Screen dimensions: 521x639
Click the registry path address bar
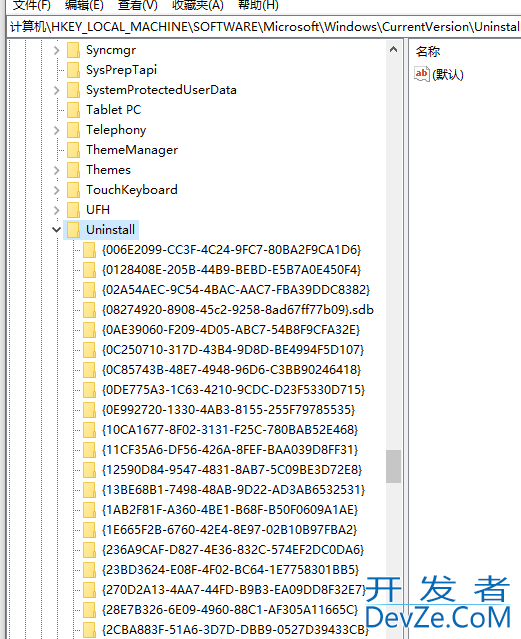point(264,27)
